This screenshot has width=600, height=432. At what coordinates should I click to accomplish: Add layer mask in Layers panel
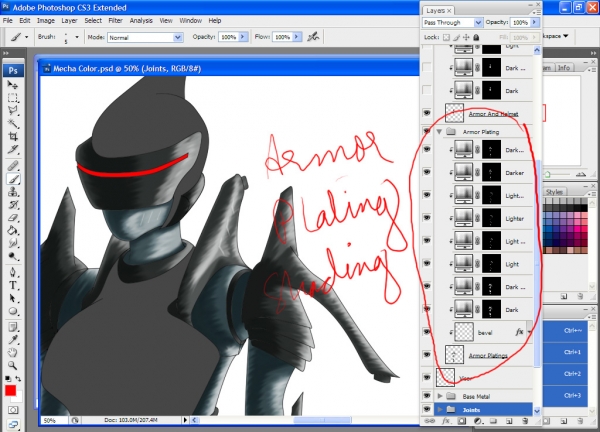coord(462,421)
